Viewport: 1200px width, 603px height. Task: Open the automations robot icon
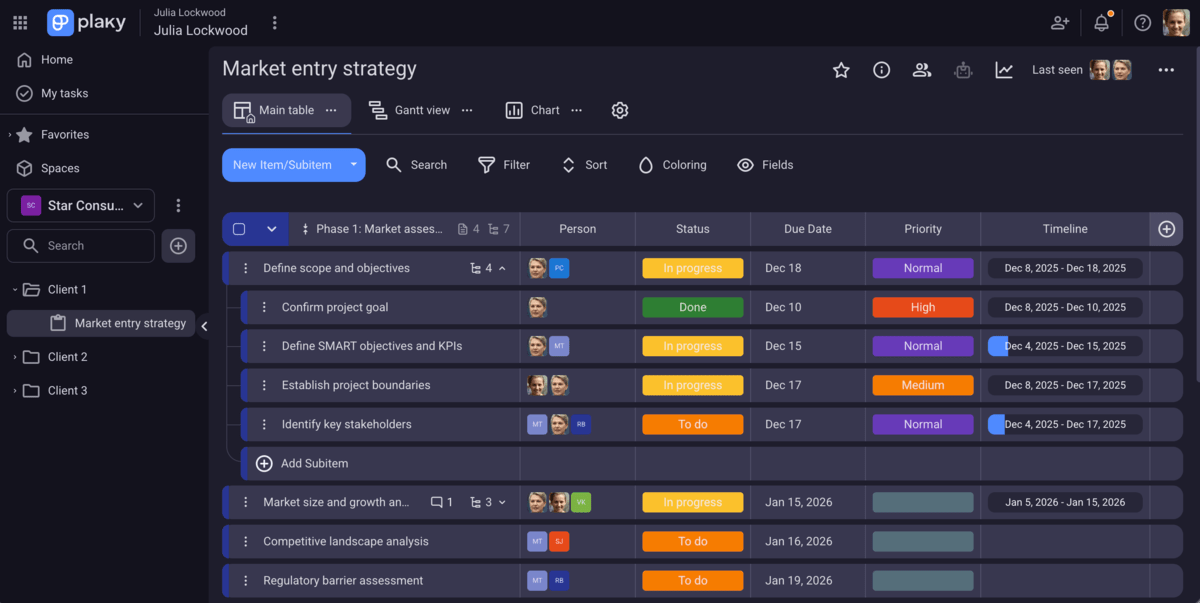[x=963, y=70]
